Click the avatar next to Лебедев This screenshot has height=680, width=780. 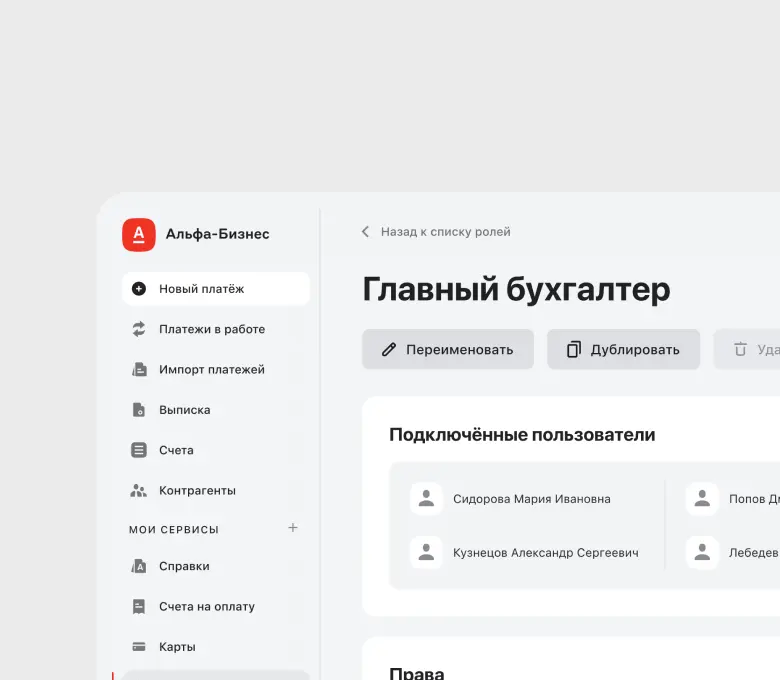702,552
